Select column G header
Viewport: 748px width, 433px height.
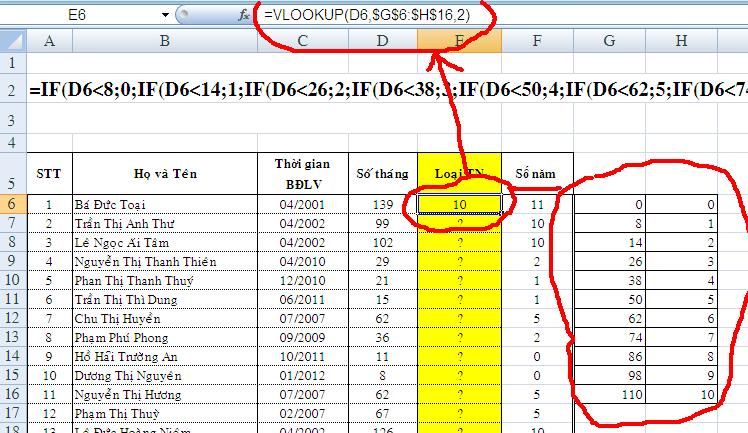click(x=609, y=41)
